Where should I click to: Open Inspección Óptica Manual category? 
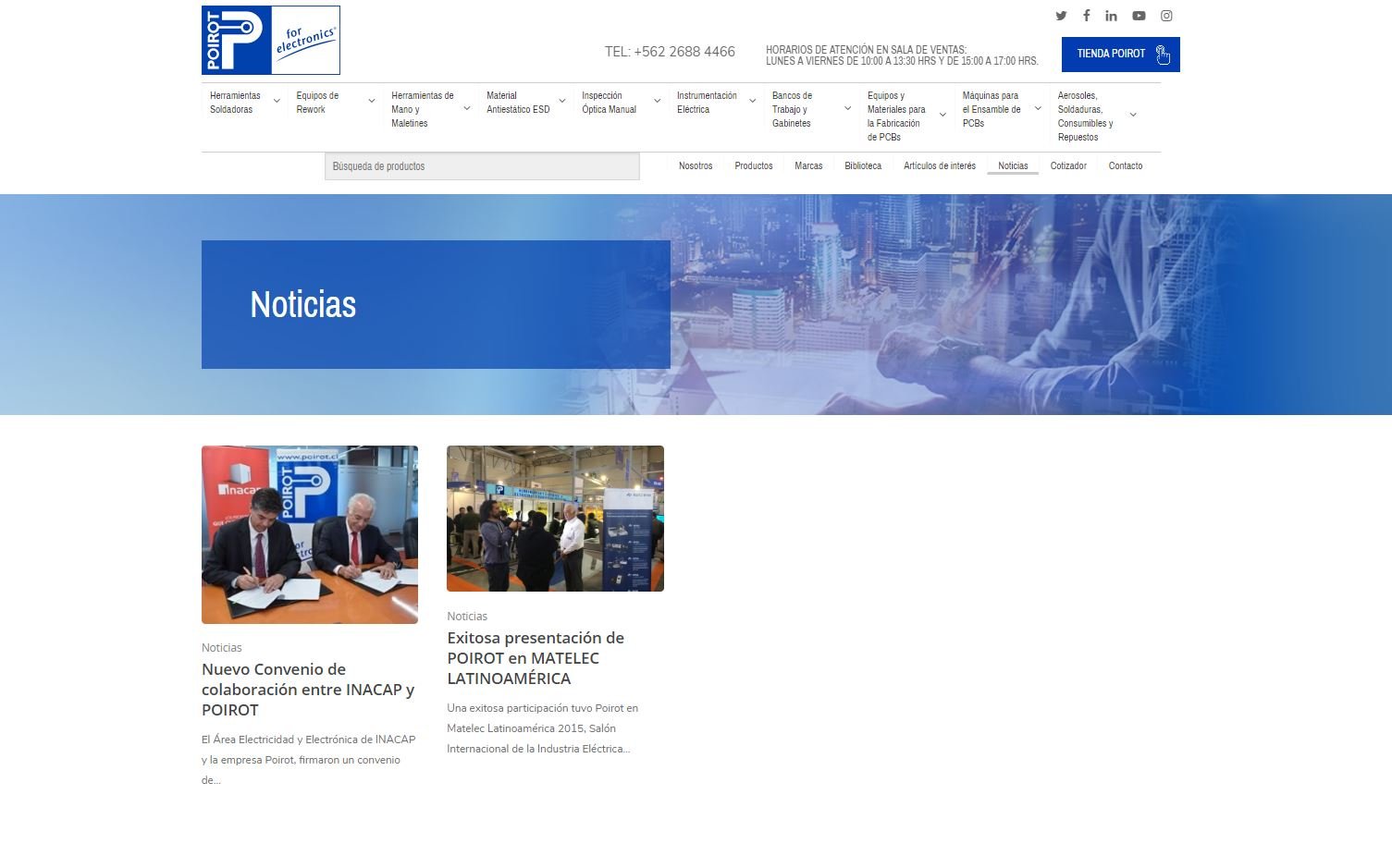tap(609, 103)
